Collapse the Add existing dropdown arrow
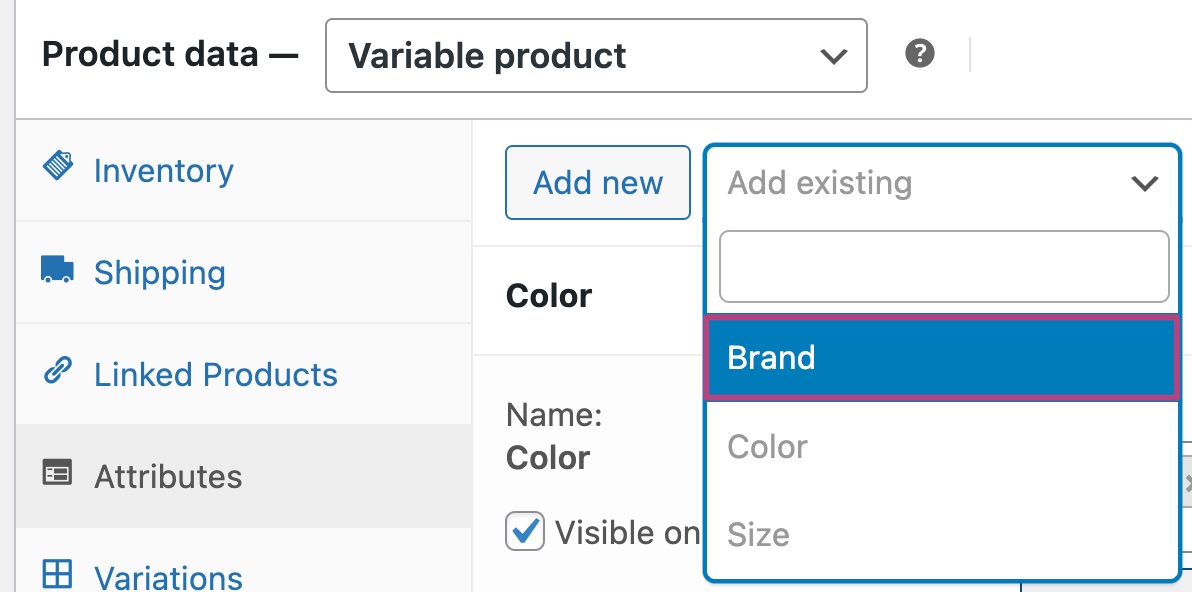This screenshot has width=1192, height=592. click(1143, 183)
